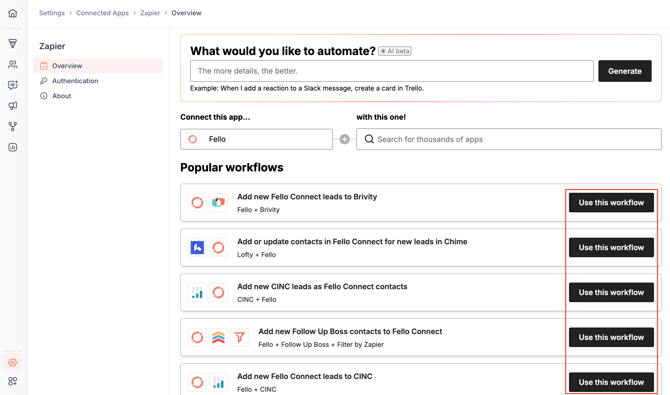This screenshot has width=670, height=395.
Task: Click the chat bubble icon in sidebar
Action: click(x=13, y=85)
